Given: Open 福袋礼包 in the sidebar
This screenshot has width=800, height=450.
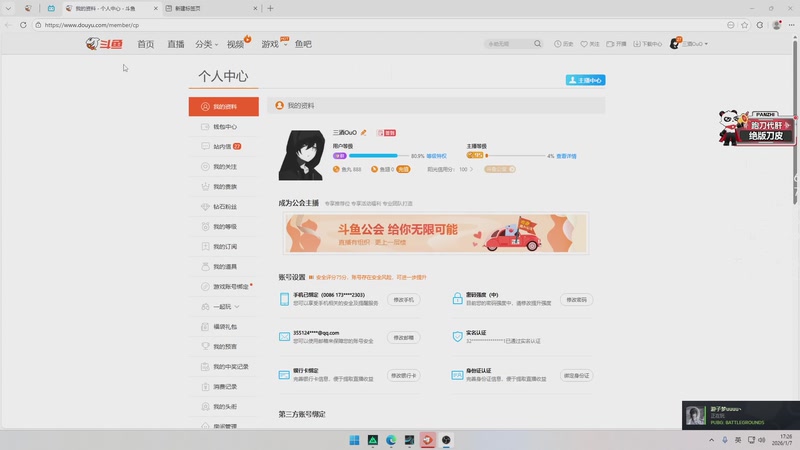Looking at the screenshot, I should [223, 327].
